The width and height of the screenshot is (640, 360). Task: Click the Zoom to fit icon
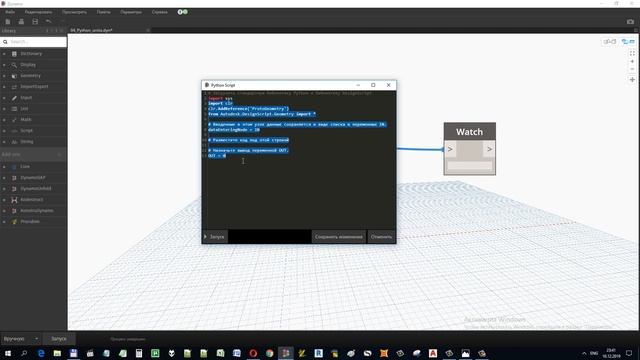point(632,53)
